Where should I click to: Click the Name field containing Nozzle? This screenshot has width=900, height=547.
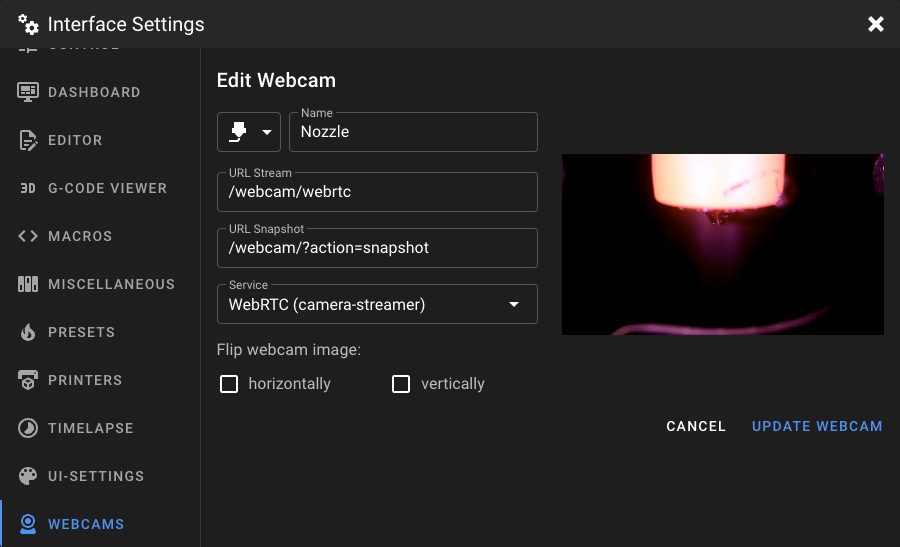(x=413, y=132)
